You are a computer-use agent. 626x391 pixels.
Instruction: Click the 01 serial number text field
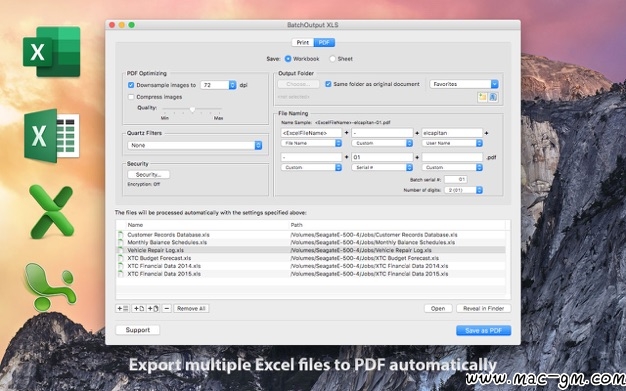[x=382, y=157]
